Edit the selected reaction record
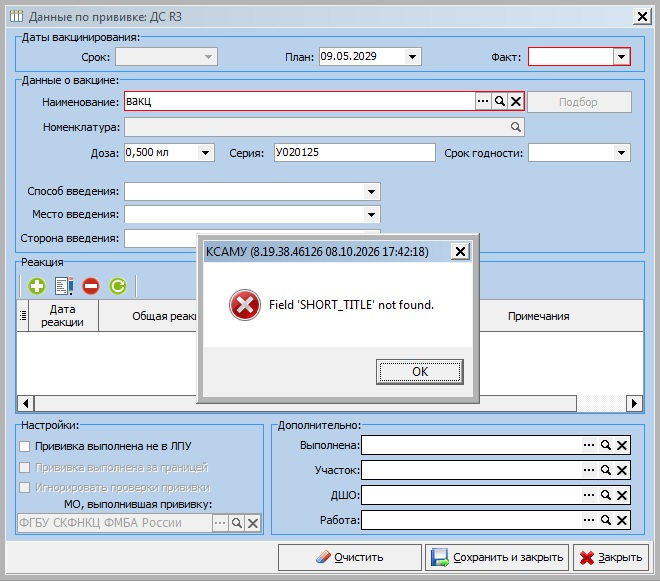 pos(64,286)
